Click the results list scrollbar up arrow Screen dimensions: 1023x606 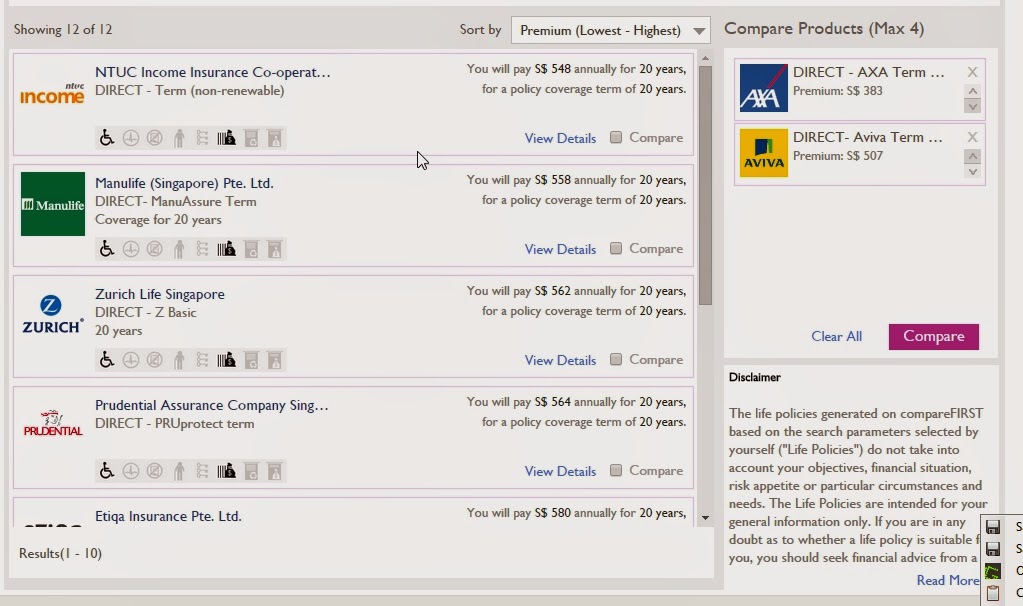pyautogui.click(x=705, y=59)
